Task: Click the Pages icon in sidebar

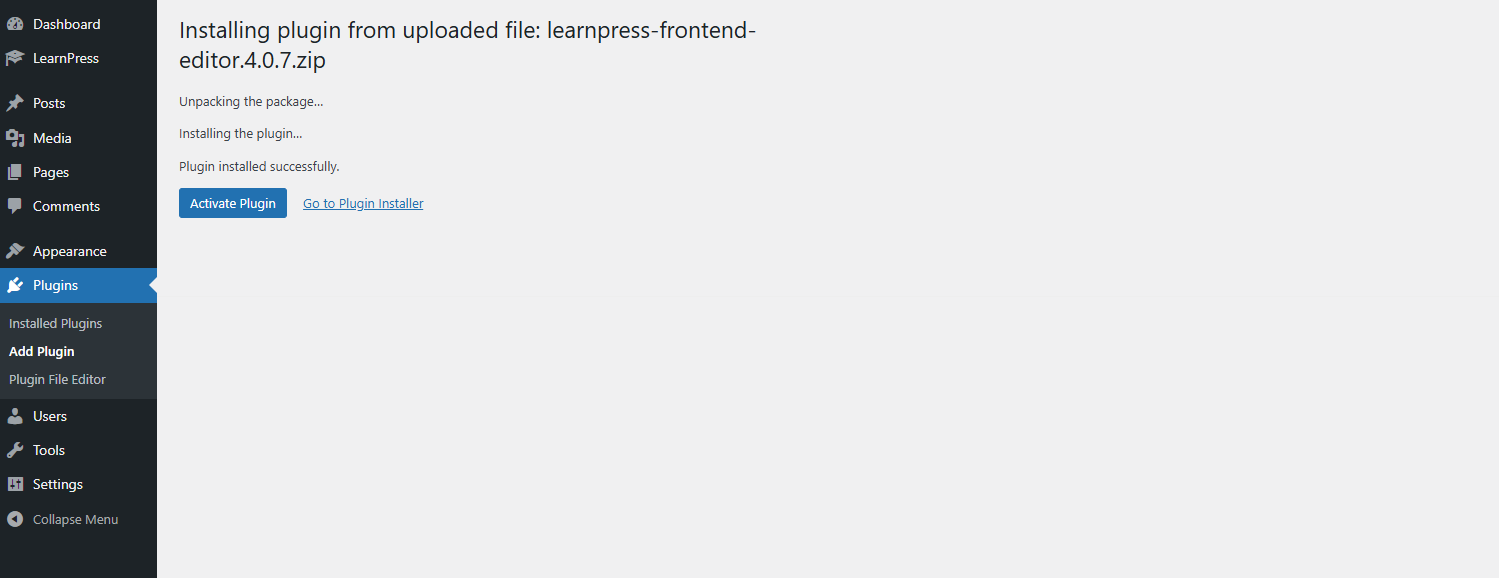Action: click(x=15, y=172)
